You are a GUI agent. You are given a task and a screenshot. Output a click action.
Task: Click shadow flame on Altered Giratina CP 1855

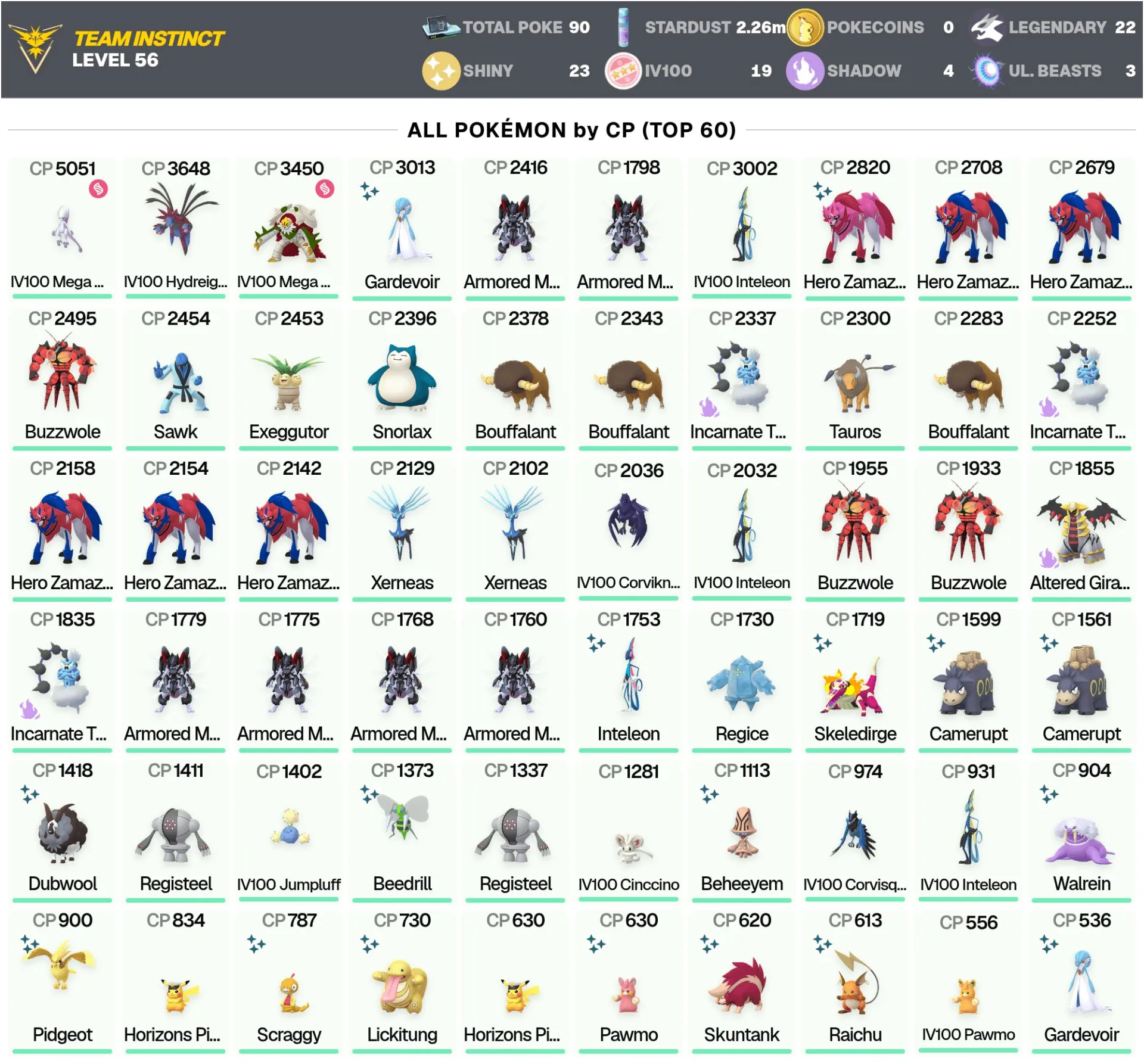pyautogui.click(x=1049, y=558)
